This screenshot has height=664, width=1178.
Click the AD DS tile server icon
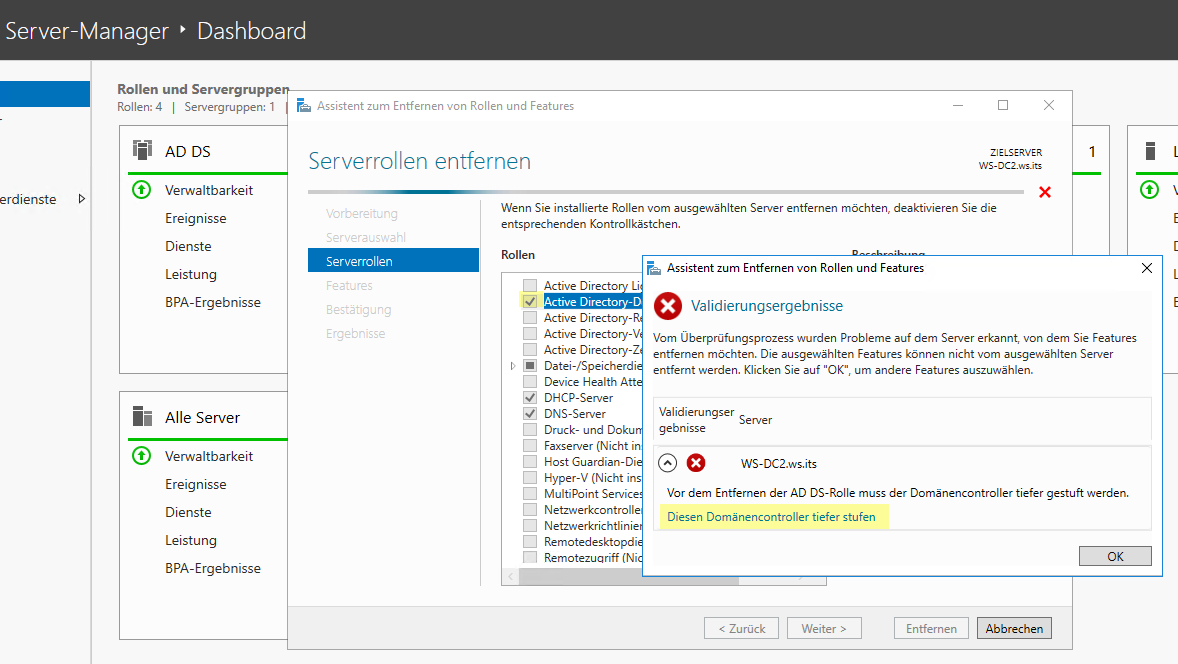point(142,150)
